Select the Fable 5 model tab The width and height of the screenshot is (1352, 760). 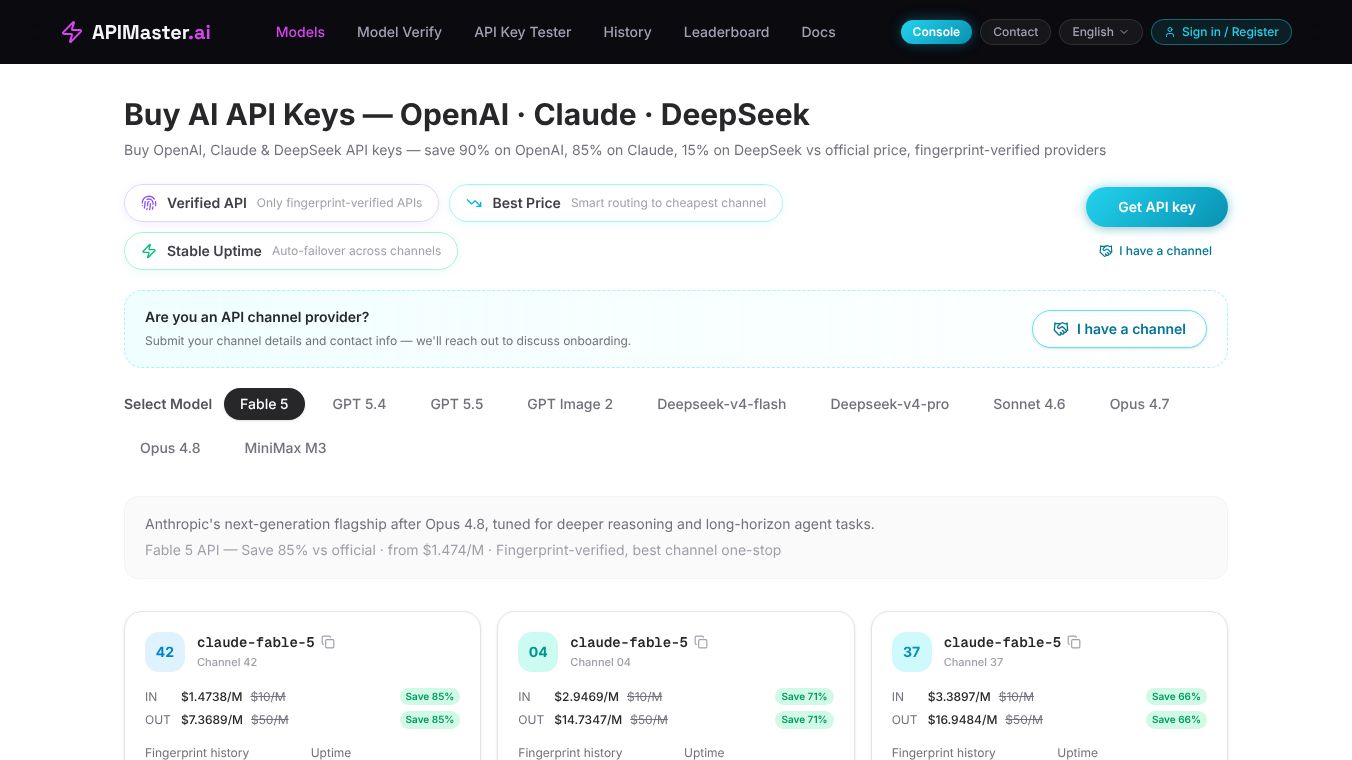[264, 404]
